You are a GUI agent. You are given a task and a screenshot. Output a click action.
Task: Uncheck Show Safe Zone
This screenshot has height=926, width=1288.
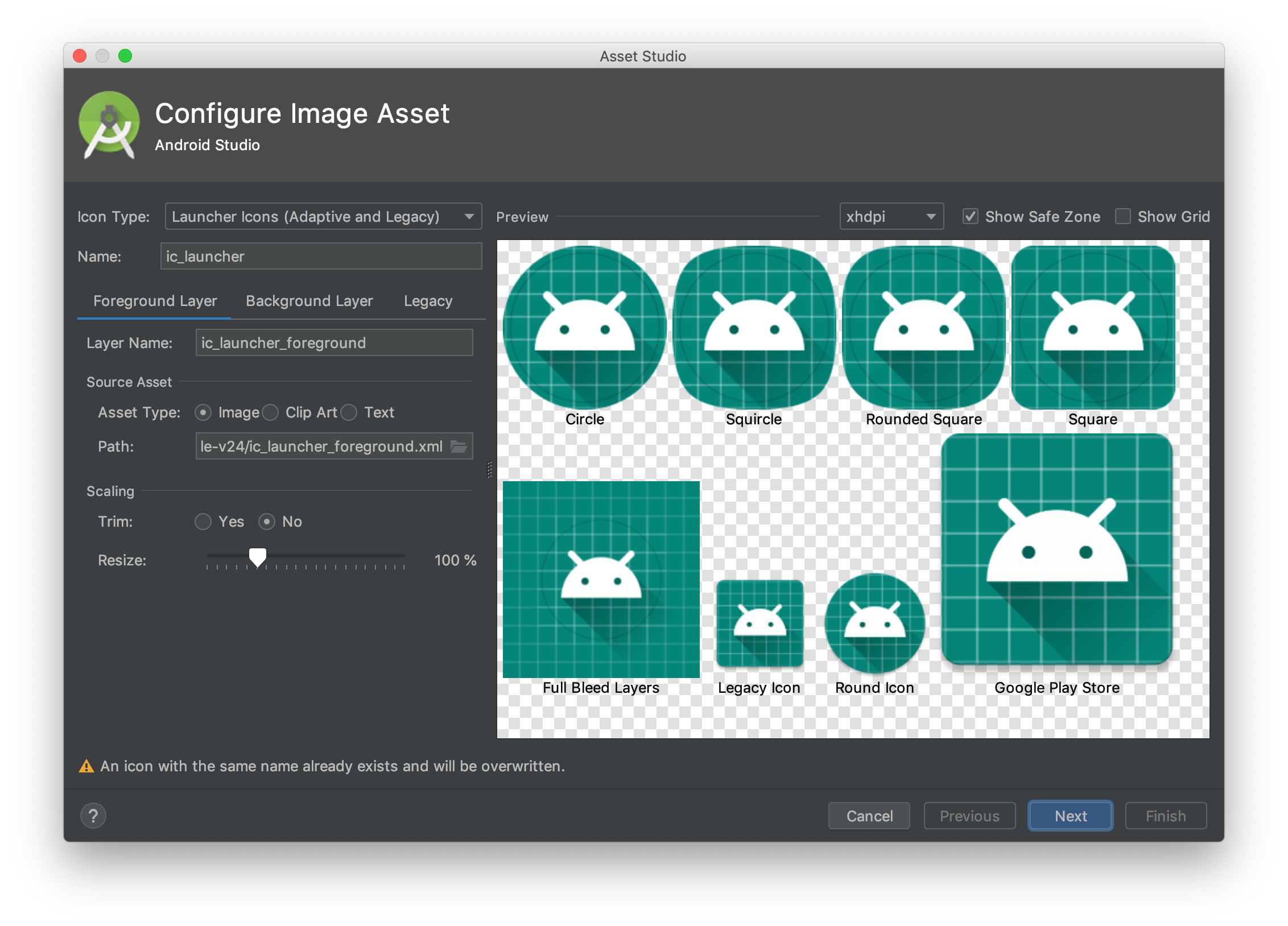(971, 217)
